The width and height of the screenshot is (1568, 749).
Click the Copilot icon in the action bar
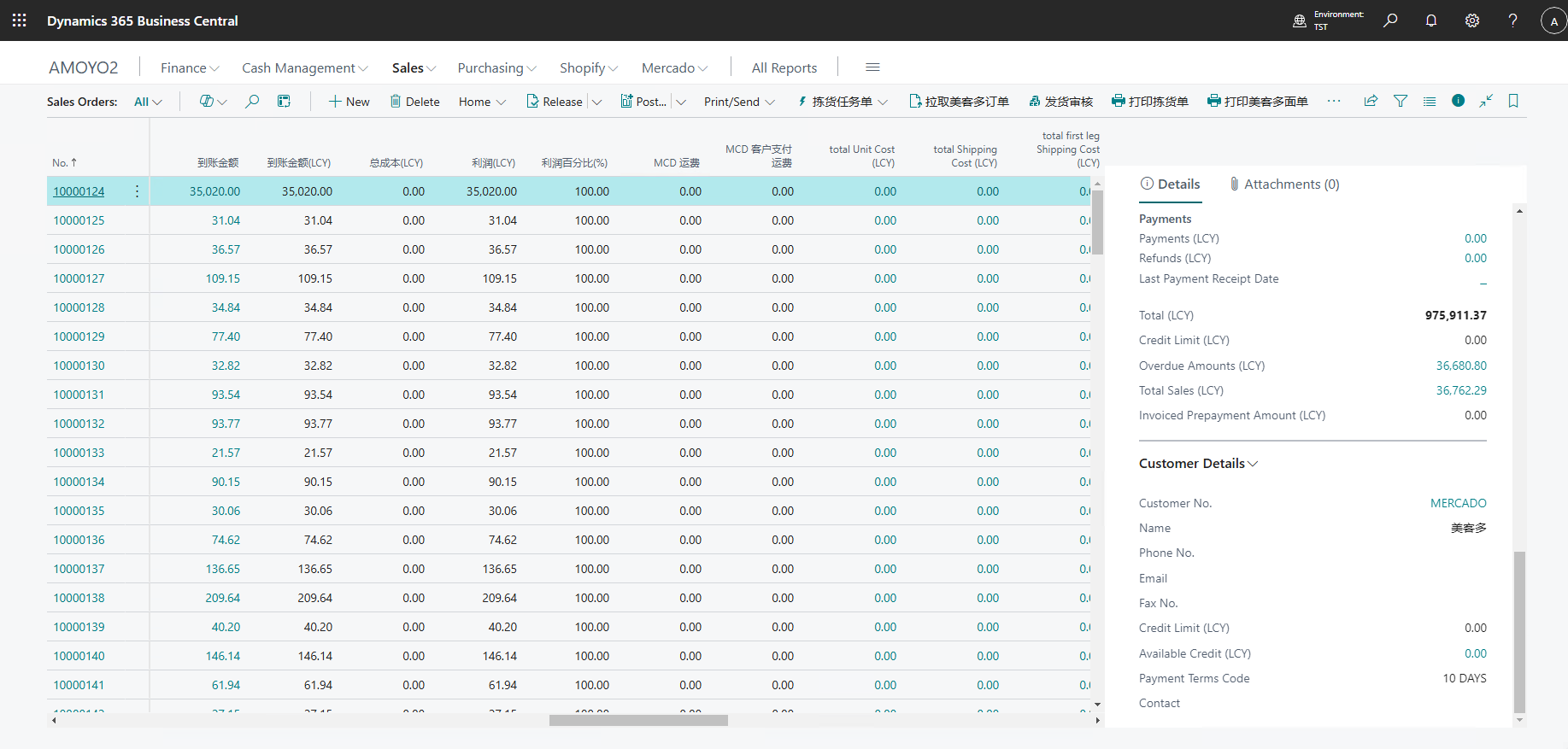click(207, 102)
